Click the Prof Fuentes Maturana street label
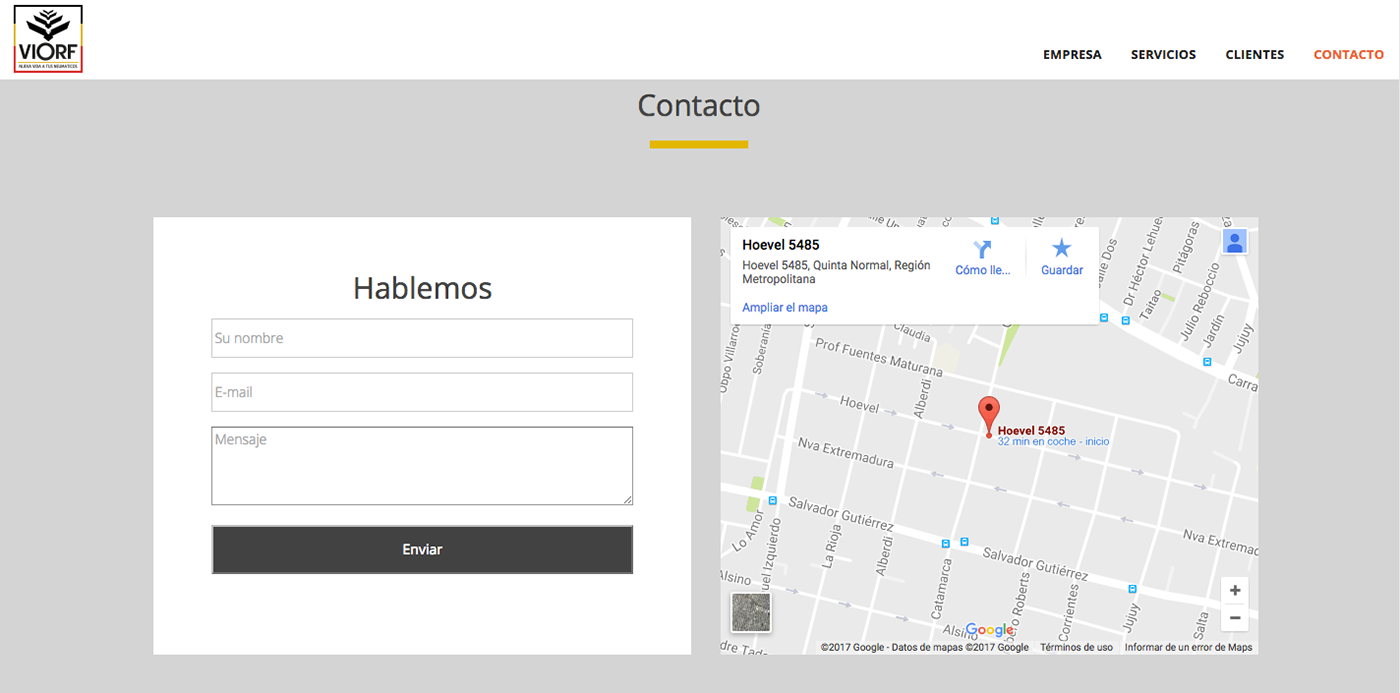This screenshot has width=1400, height=693. (x=879, y=358)
